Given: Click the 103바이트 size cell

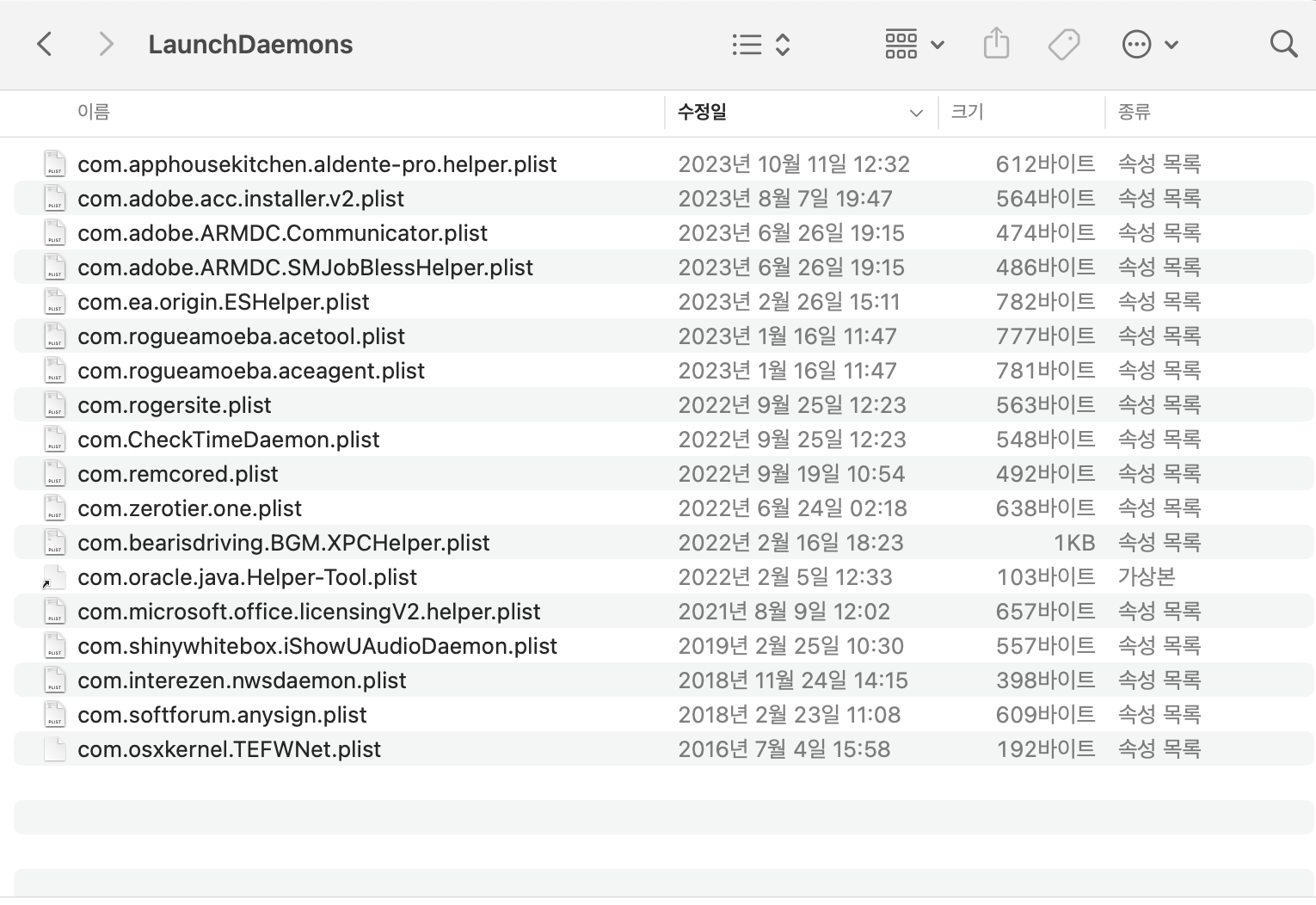Looking at the screenshot, I should (1046, 577).
